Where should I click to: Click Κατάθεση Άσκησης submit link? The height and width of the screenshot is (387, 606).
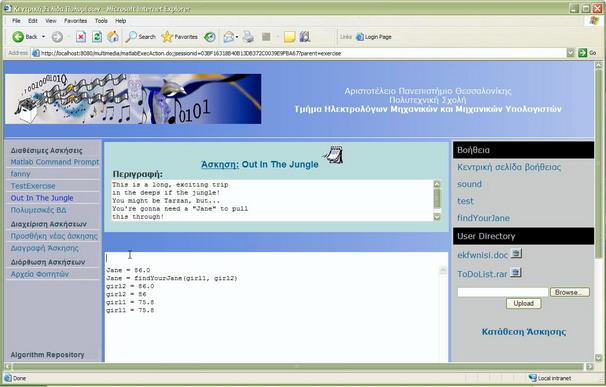pyautogui.click(x=524, y=332)
